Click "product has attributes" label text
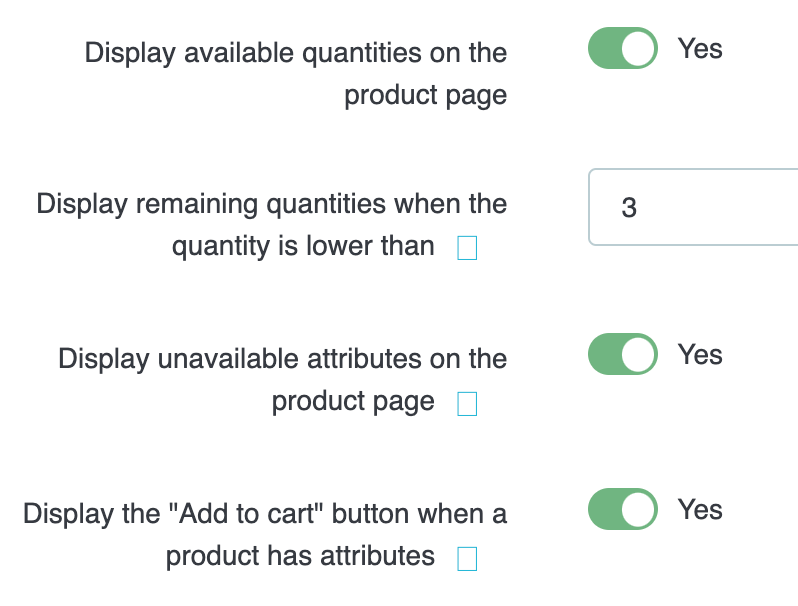The width and height of the screenshot is (798, 606). [300, 556]
